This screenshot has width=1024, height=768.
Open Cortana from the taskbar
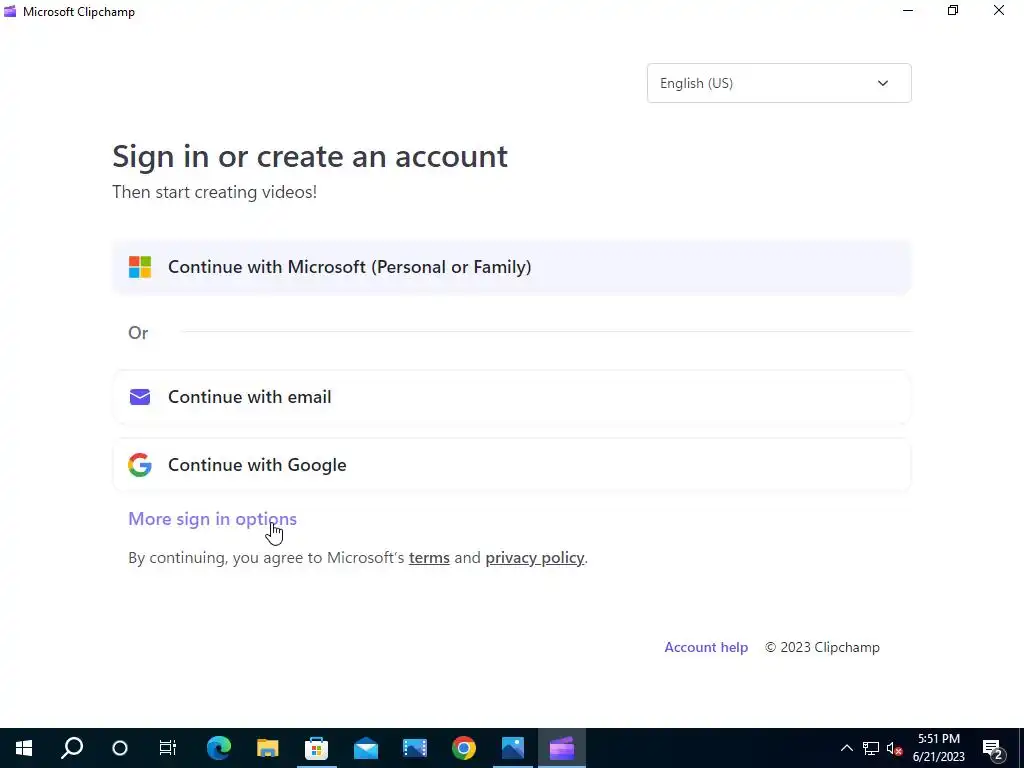pyautogui.click(x=120, y=748)
